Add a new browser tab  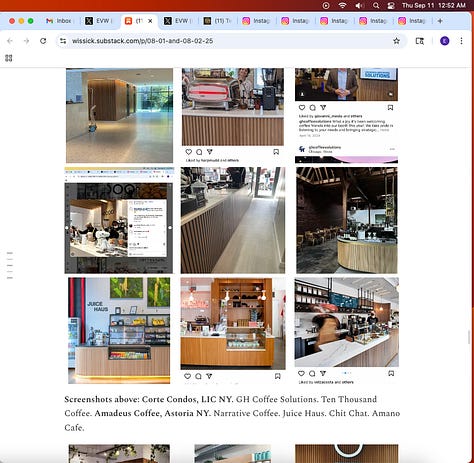440,21
